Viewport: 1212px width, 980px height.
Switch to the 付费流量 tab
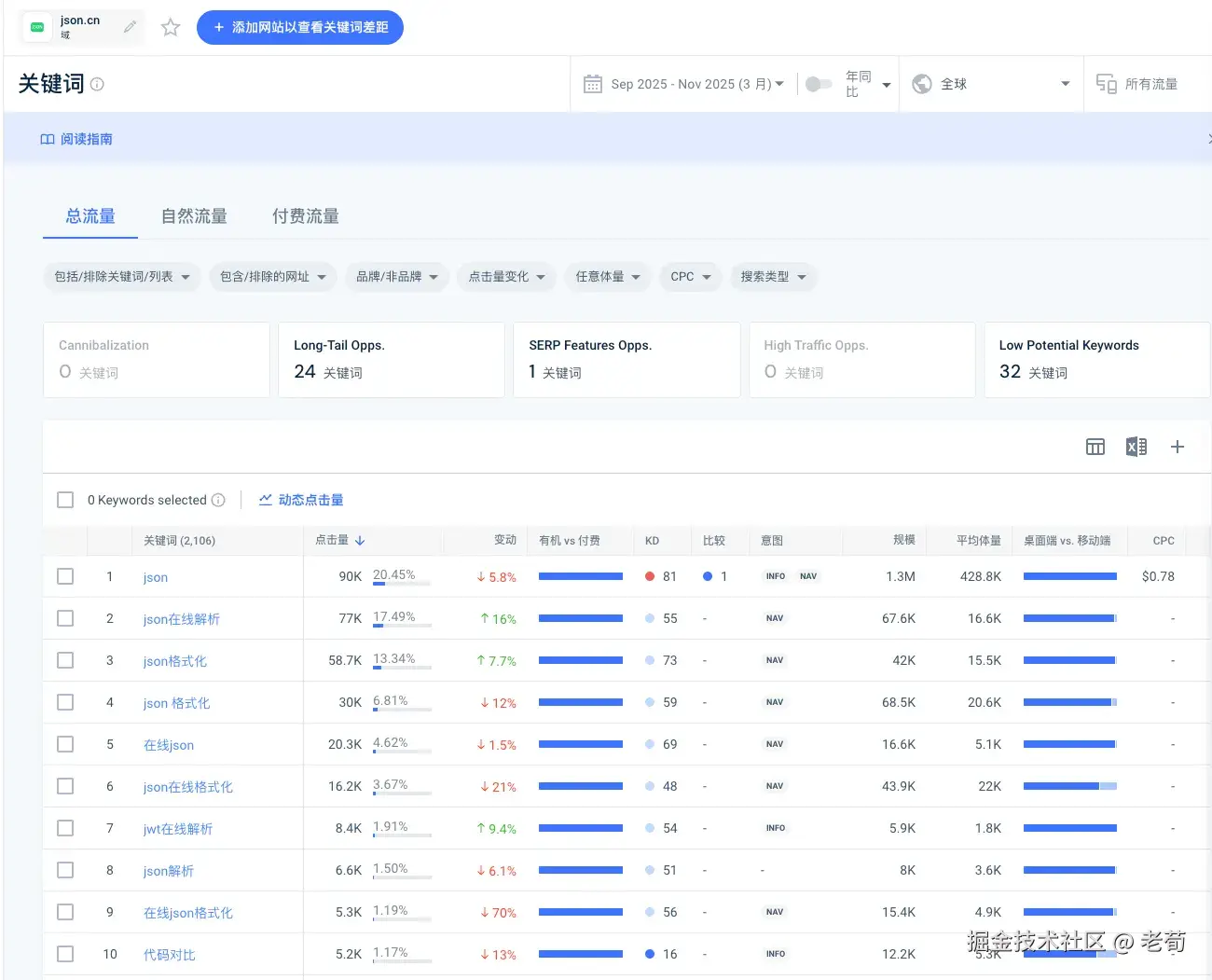point(306,216)
